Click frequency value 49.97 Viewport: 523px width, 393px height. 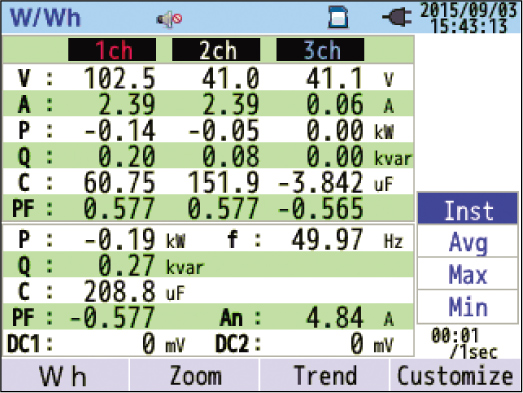tap(327, 239)
